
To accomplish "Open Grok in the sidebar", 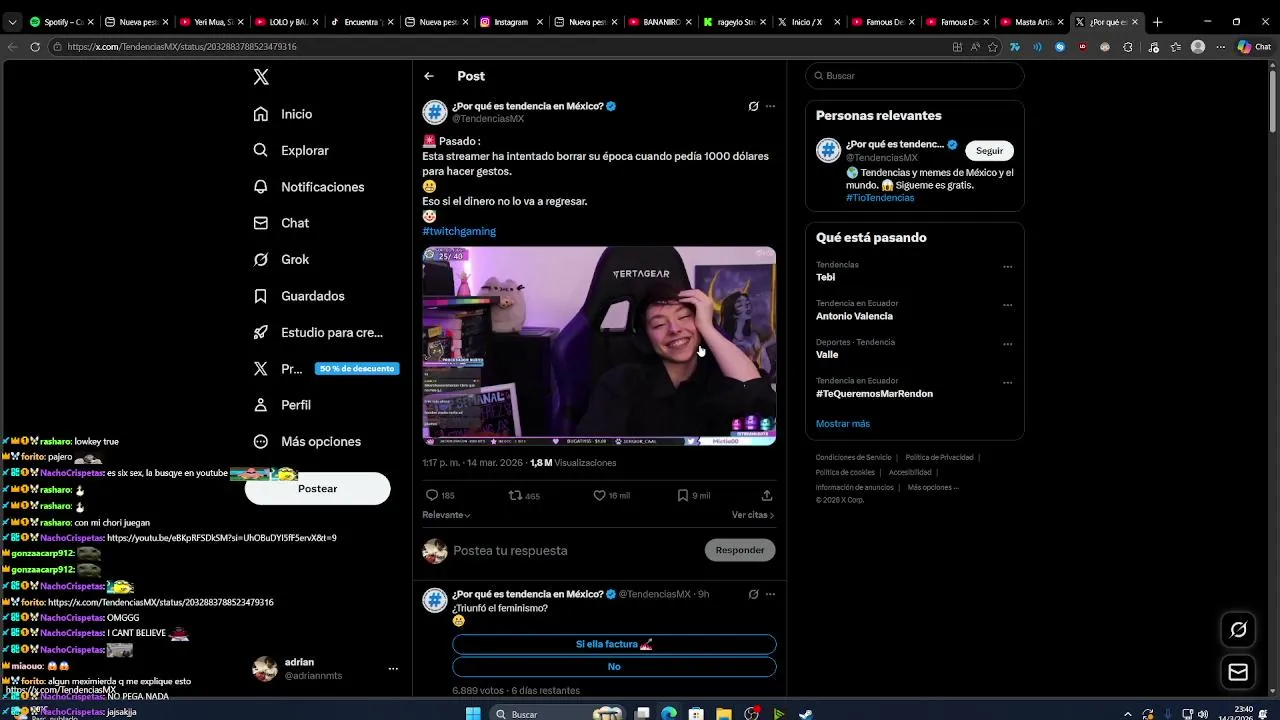I will 281,259.
